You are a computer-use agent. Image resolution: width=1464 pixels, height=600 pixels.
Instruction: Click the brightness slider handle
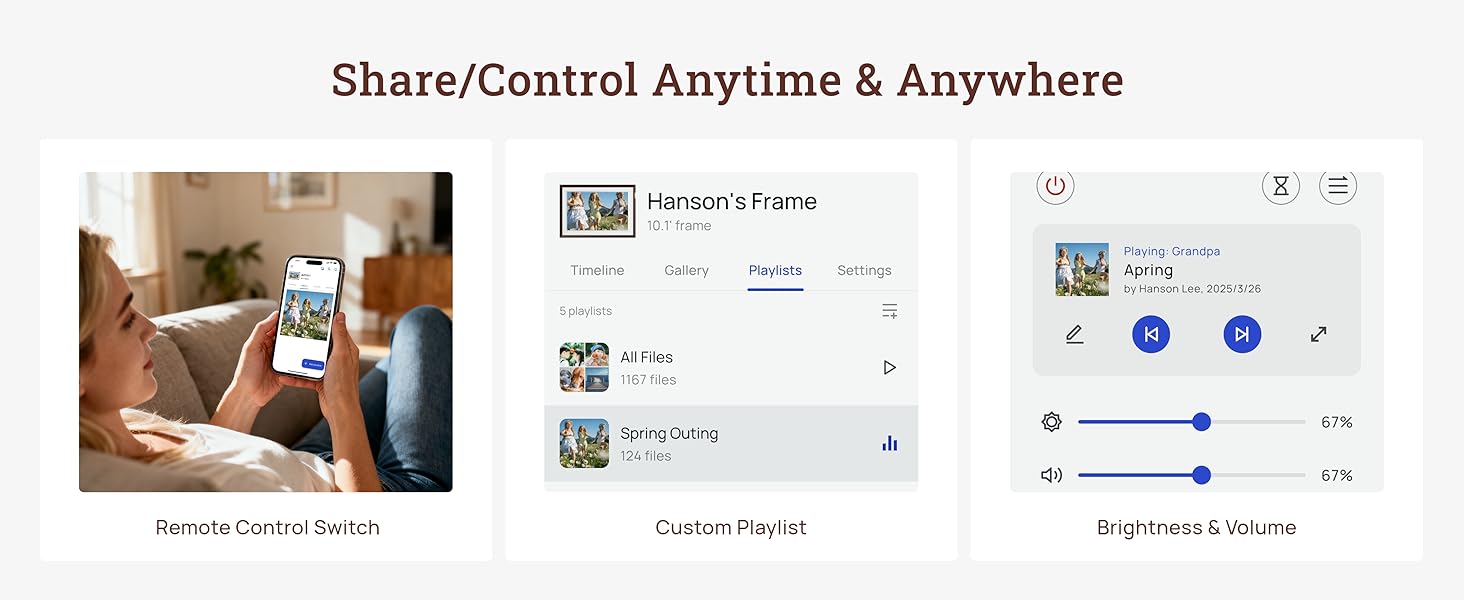click(1202, 422)
